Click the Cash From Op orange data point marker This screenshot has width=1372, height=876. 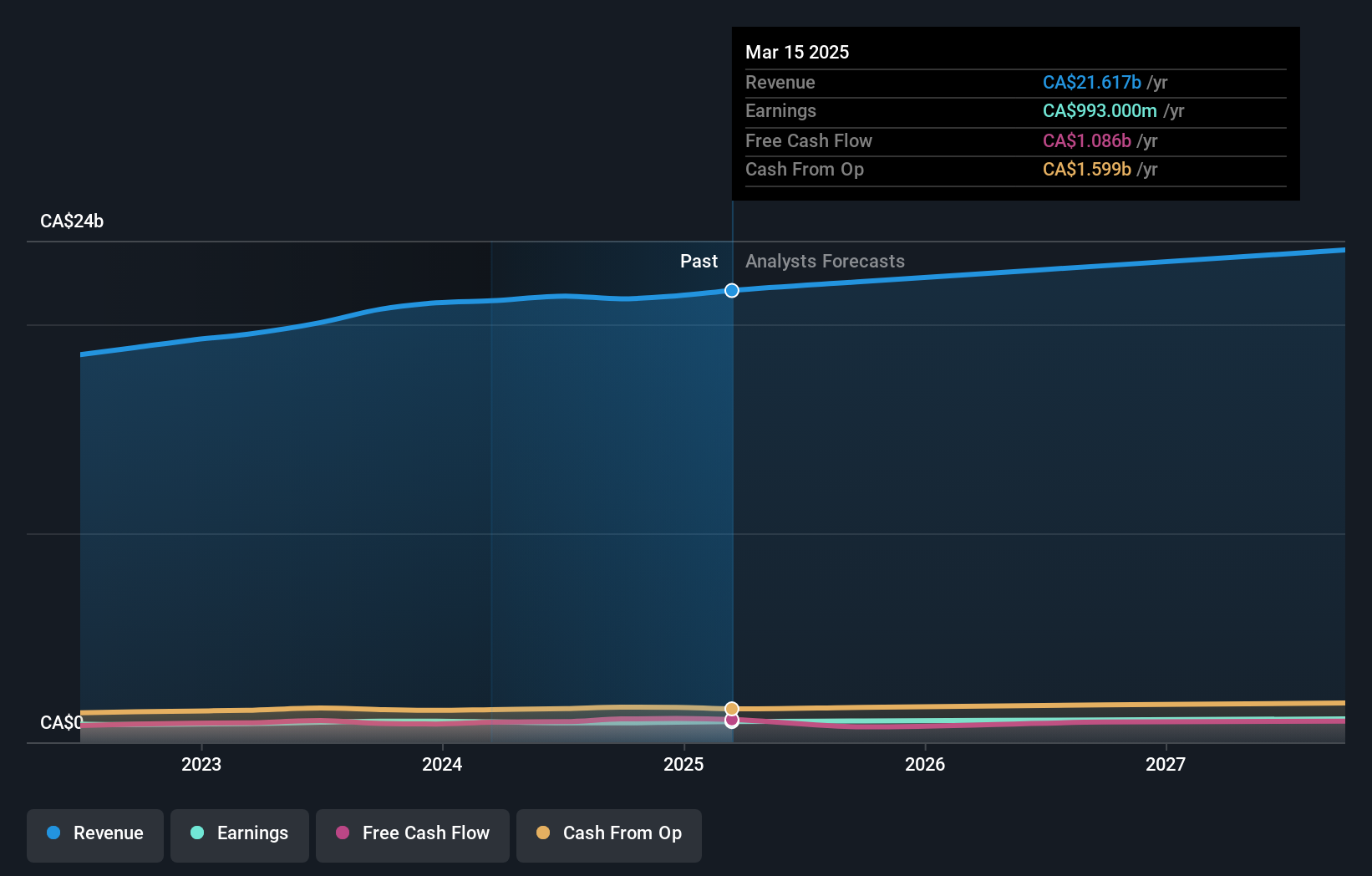coord(732,709)
